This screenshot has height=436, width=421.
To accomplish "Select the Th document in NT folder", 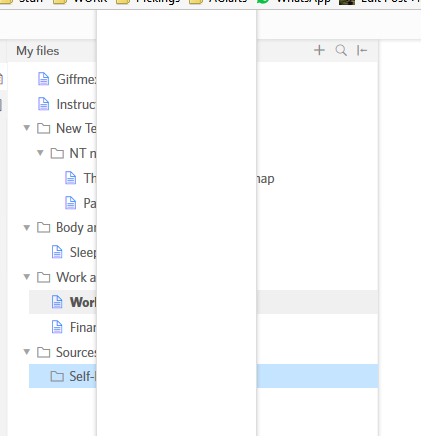I will (x=90, y=178).
